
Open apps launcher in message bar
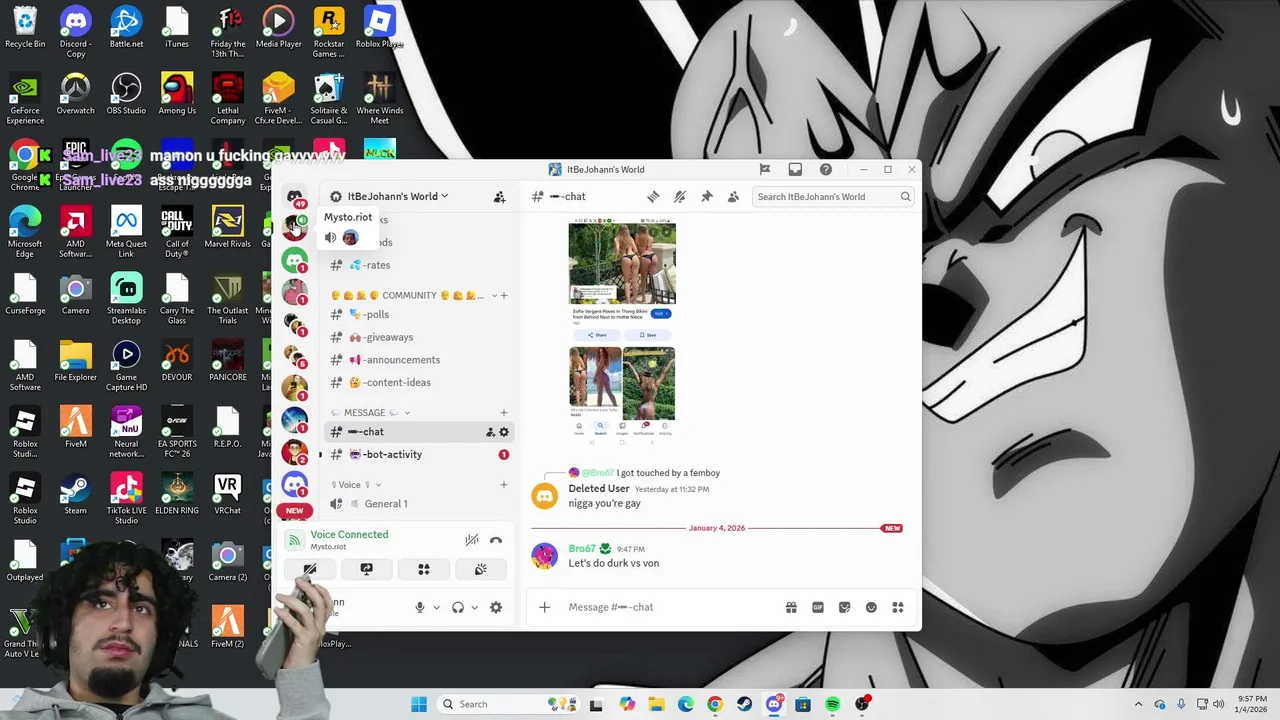point(898,607)
